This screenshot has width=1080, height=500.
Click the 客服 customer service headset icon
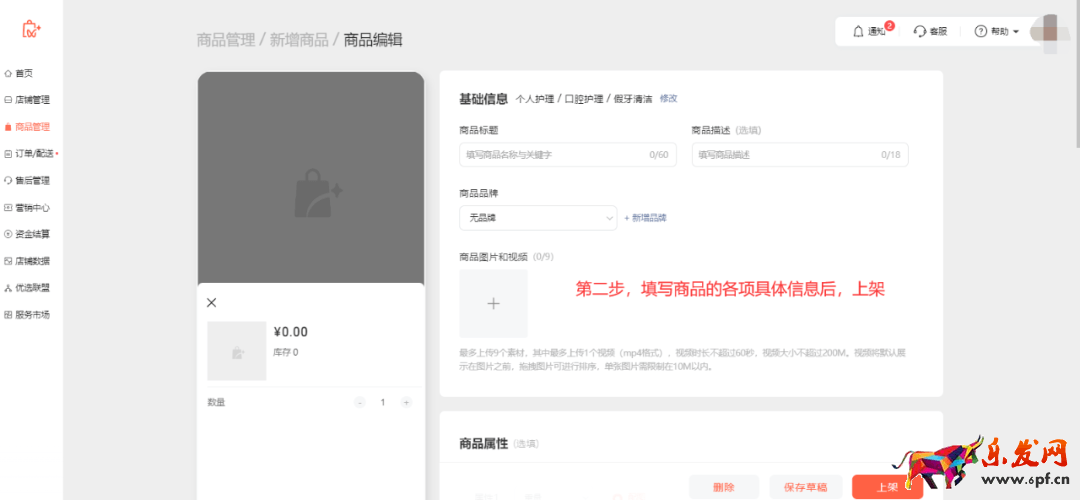point(920,32)
